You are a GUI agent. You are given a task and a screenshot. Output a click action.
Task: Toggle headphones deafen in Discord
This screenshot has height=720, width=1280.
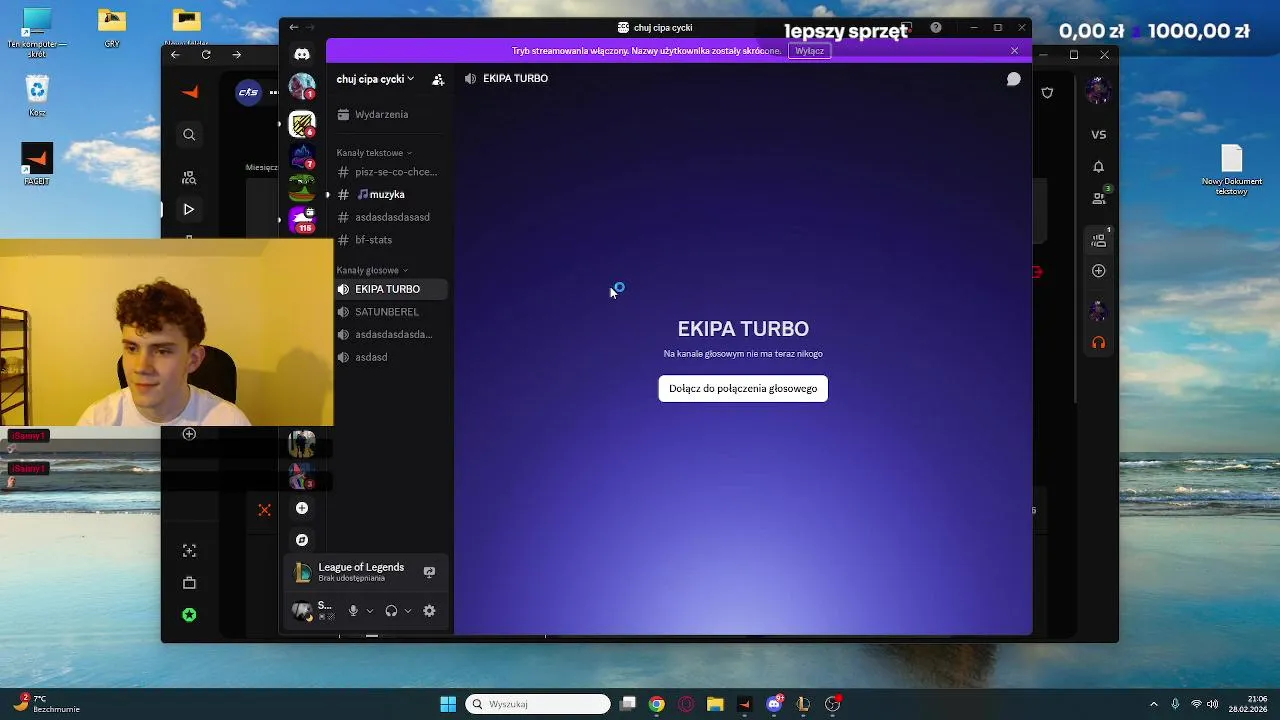click(391, 611)
